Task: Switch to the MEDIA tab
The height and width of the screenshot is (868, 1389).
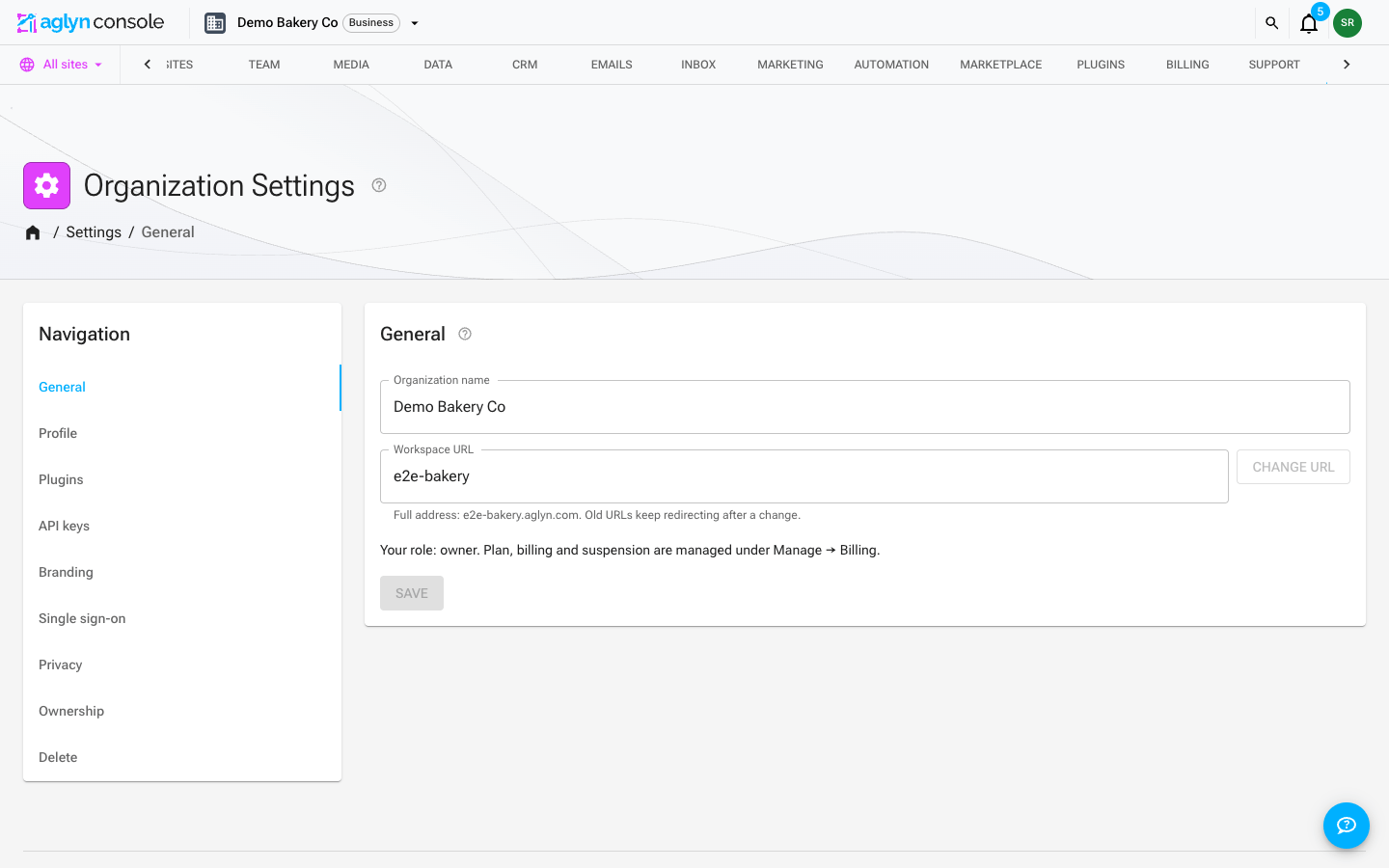Action: point(351,65)
